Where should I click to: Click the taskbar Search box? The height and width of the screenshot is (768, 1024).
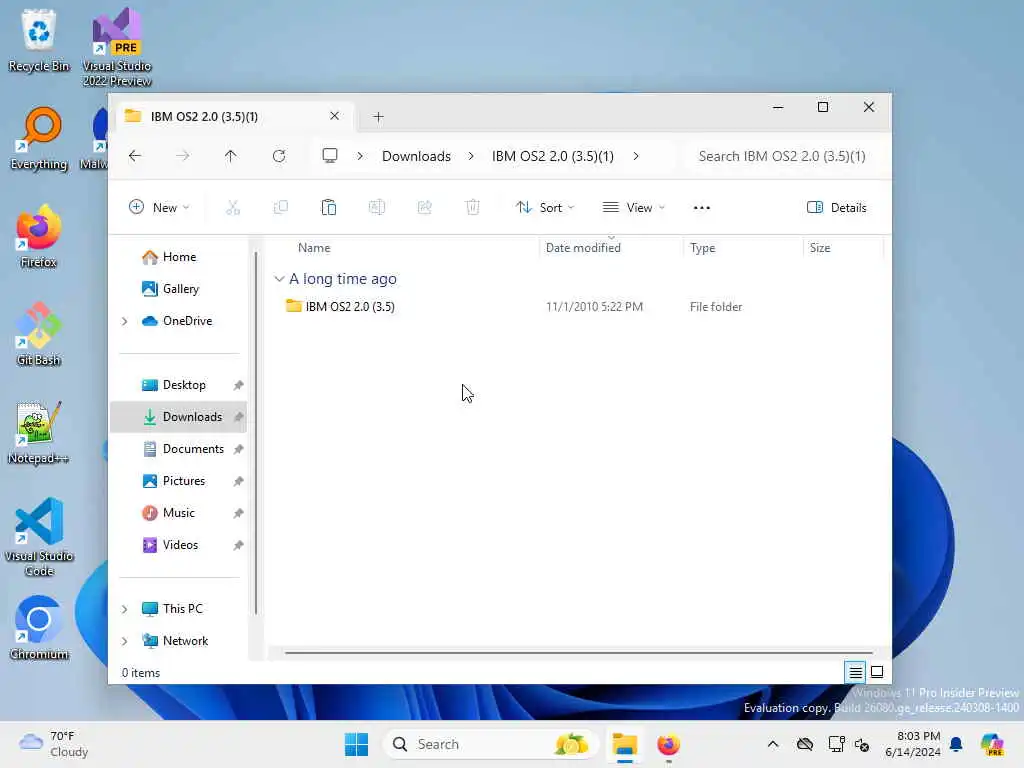point(490,744)
